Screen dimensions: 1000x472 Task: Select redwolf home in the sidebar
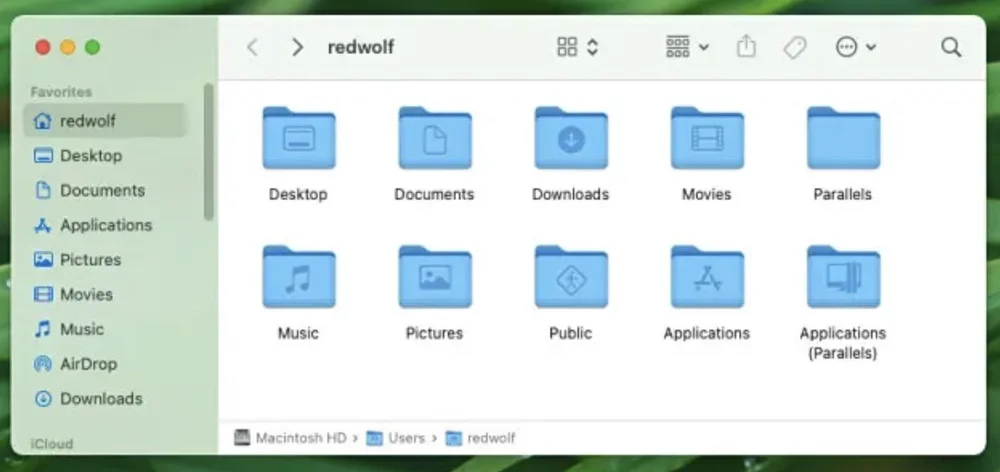point(104,121)
